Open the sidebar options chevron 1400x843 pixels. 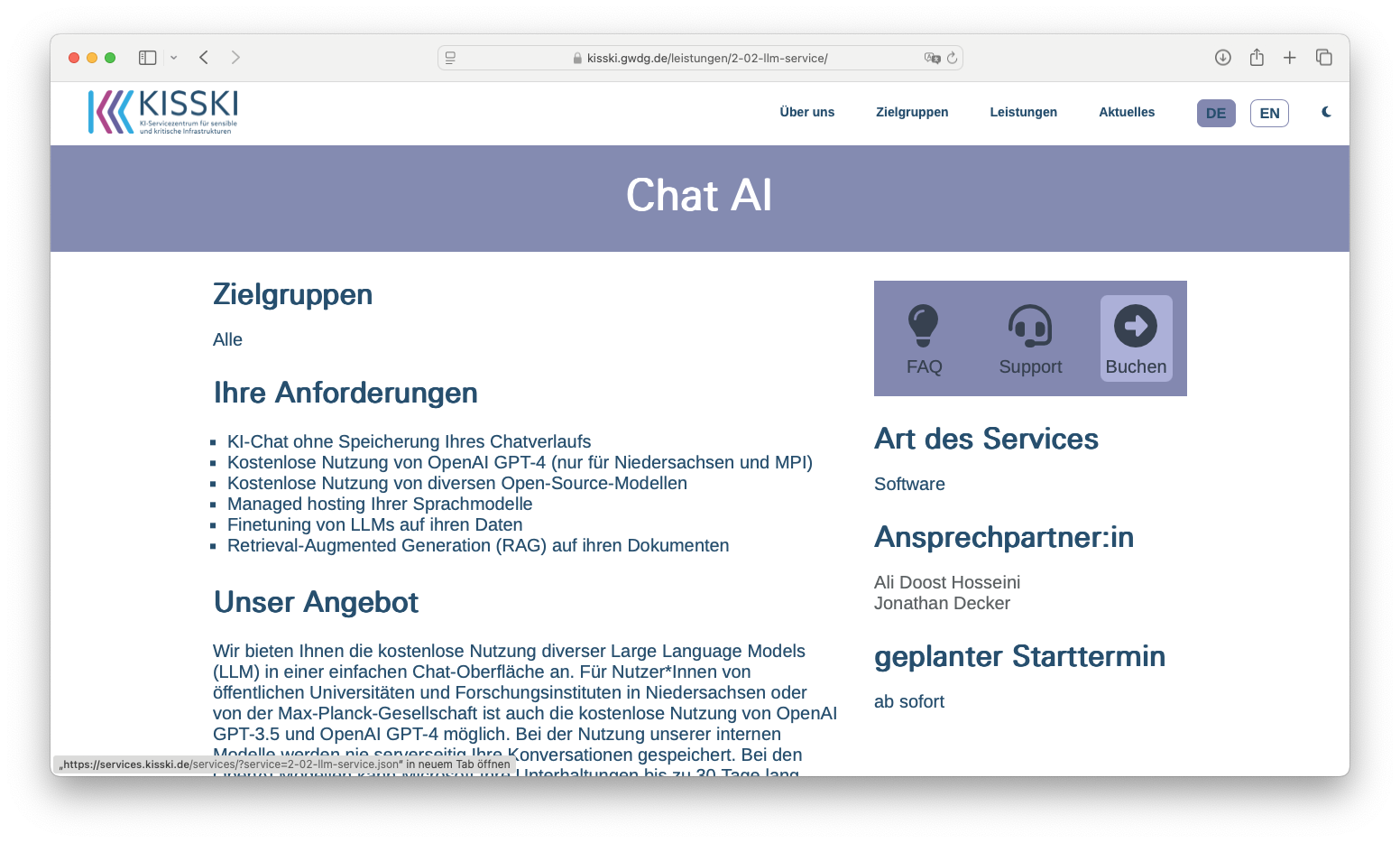click(x=173, y=57)
